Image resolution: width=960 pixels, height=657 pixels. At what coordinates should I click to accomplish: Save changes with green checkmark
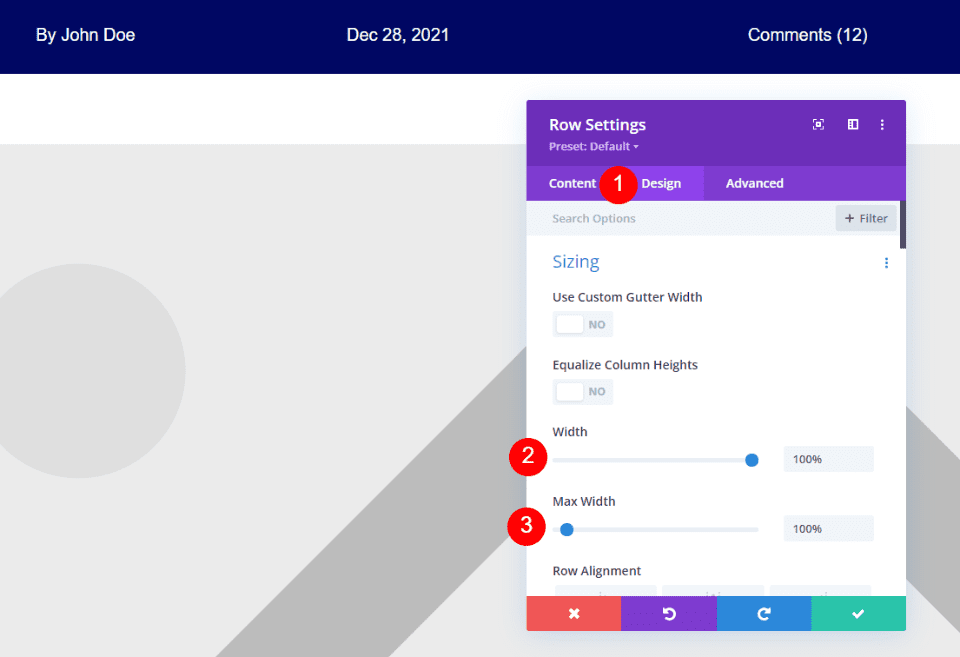pos(858,614)
